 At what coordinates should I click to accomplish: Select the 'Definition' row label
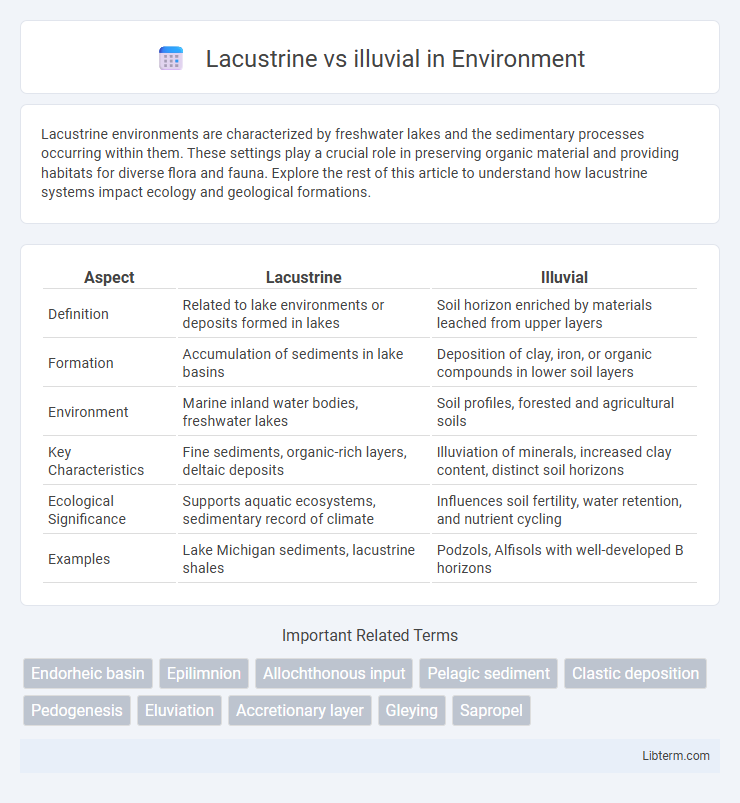coord(78,314)
